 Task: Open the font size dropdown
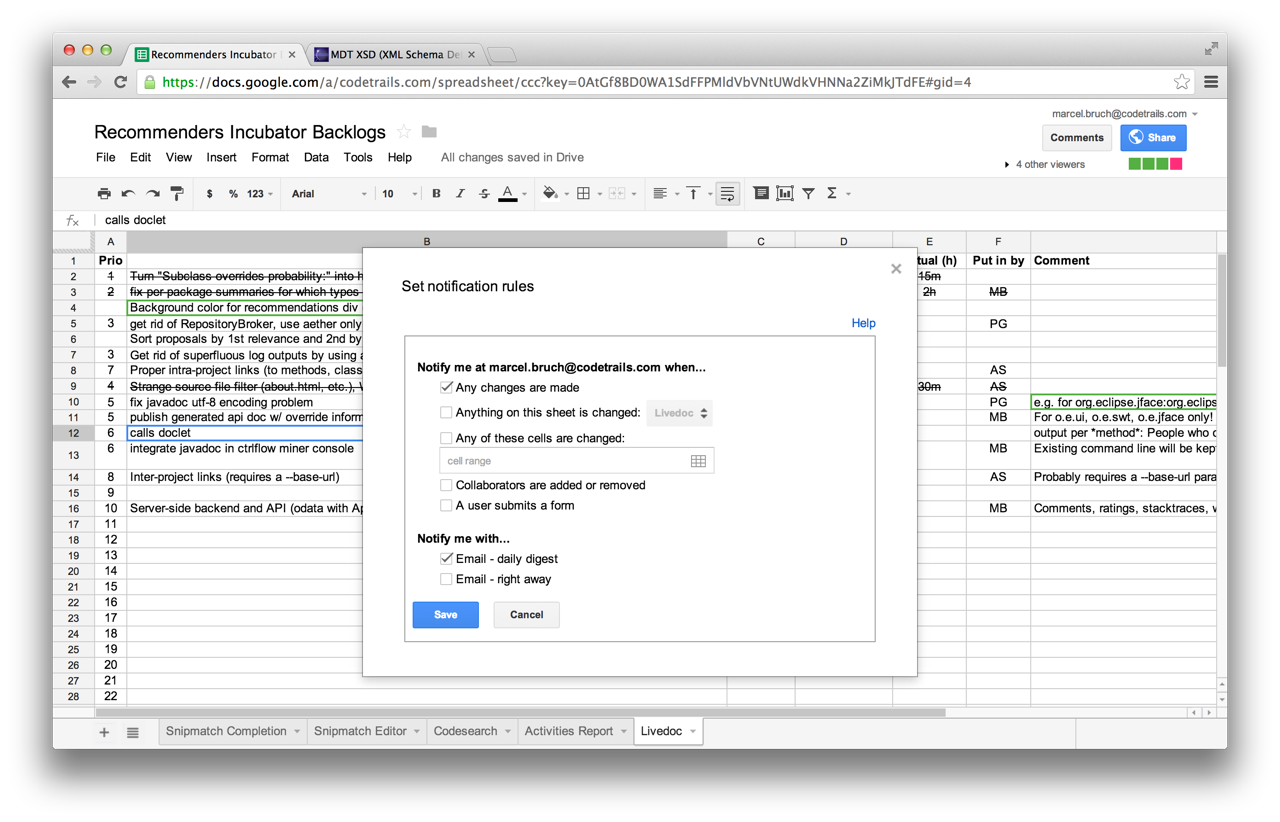[399, 194]
